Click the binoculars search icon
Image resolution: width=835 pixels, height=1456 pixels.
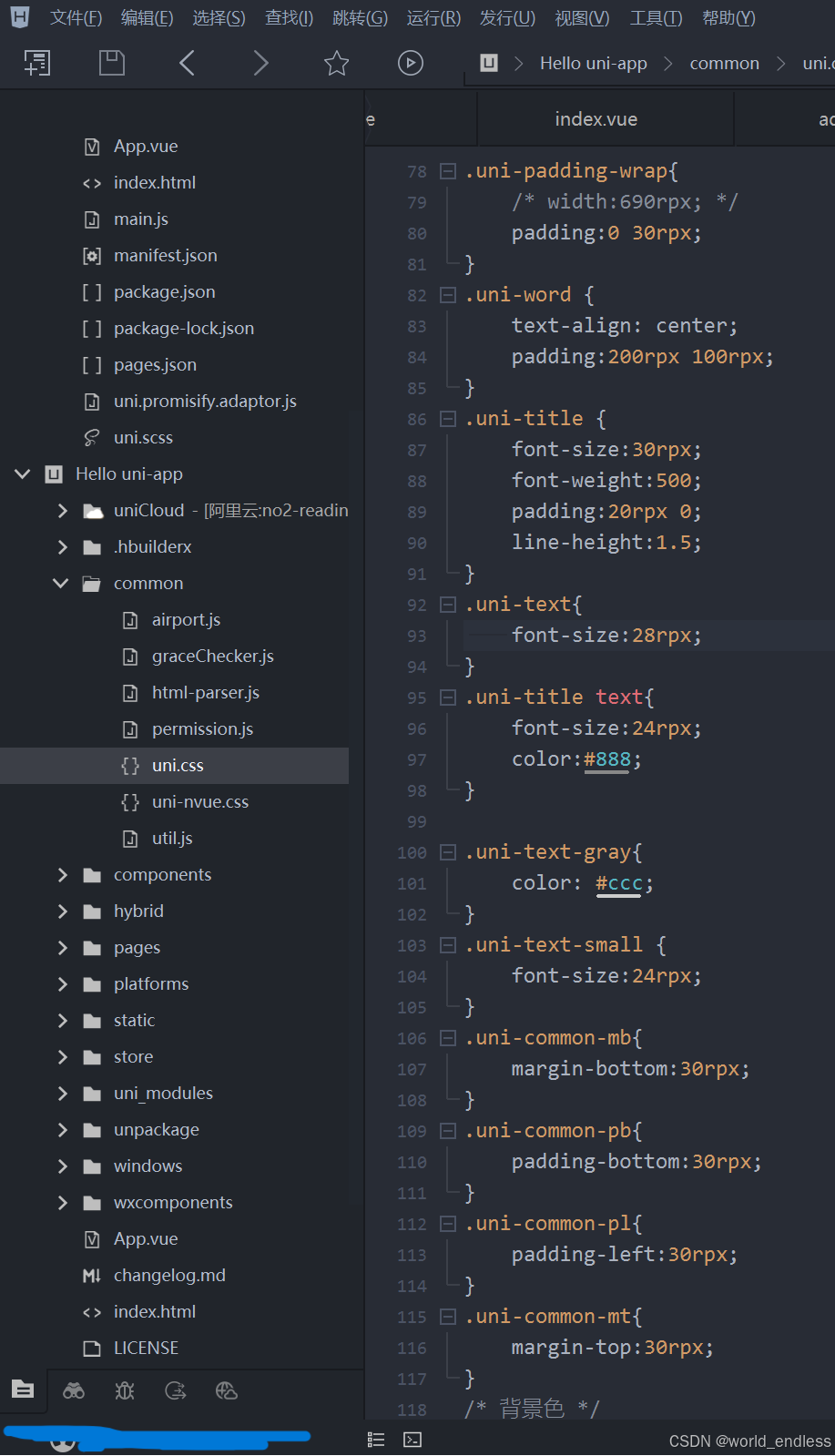(74, 1390)
